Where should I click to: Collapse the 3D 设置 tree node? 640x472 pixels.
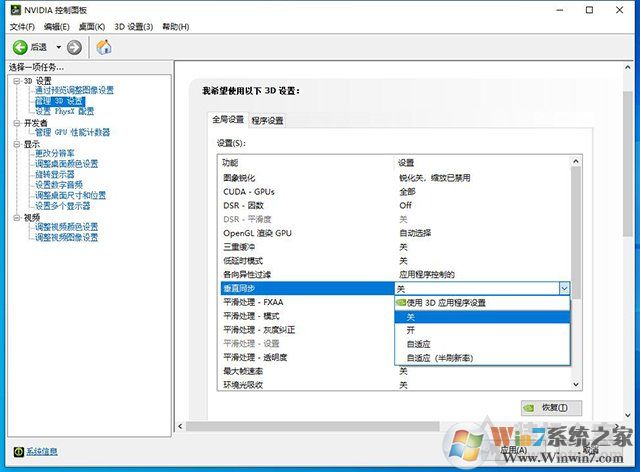[16, 80]
